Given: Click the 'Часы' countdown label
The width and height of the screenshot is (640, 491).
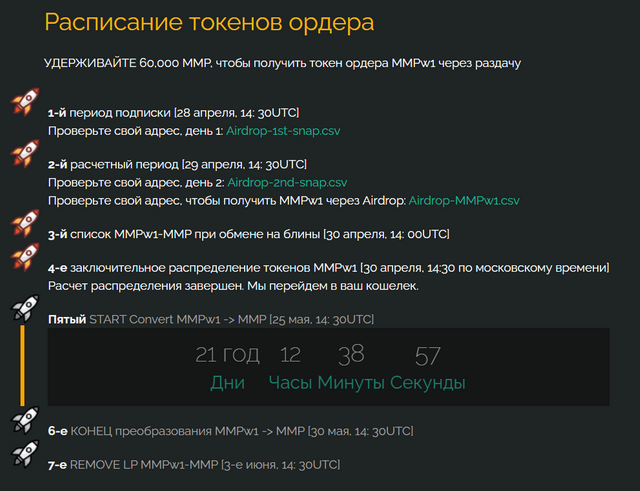Looking at the screenshot, I should coord(290,382).
